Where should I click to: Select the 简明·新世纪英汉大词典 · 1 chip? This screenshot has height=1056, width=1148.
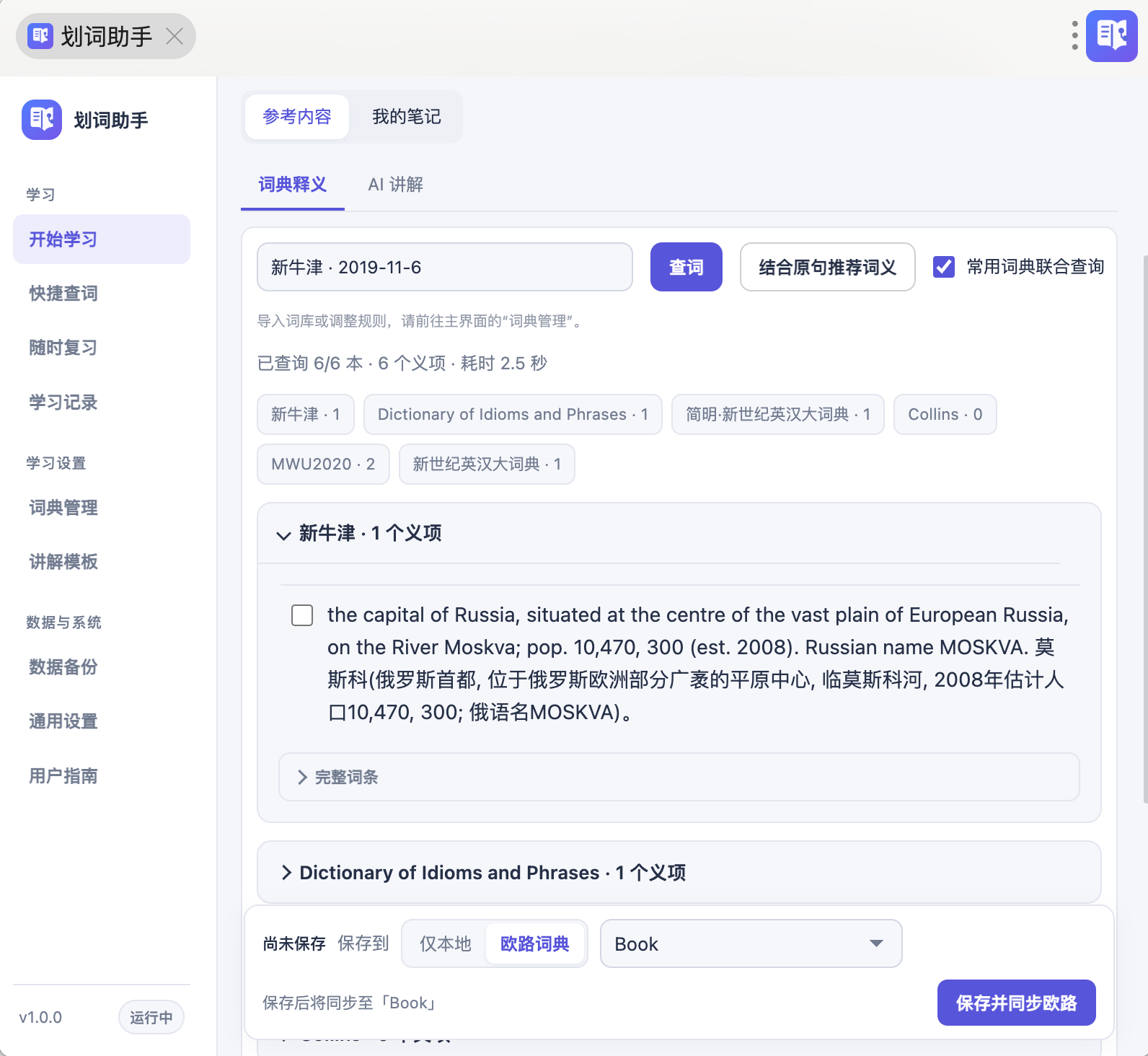[x=778, y=414]
